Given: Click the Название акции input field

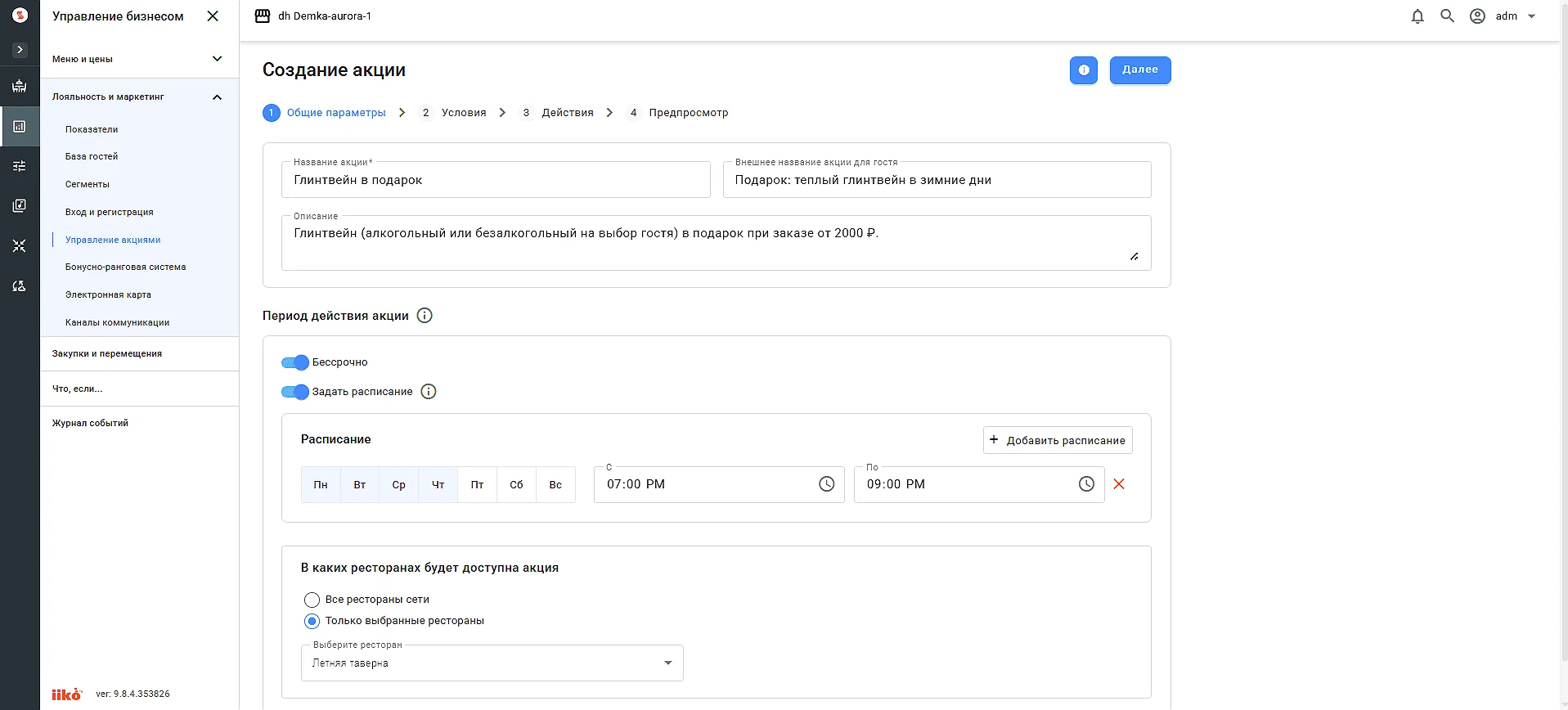Looking at the screenshot, I should (x=496, y=180).
